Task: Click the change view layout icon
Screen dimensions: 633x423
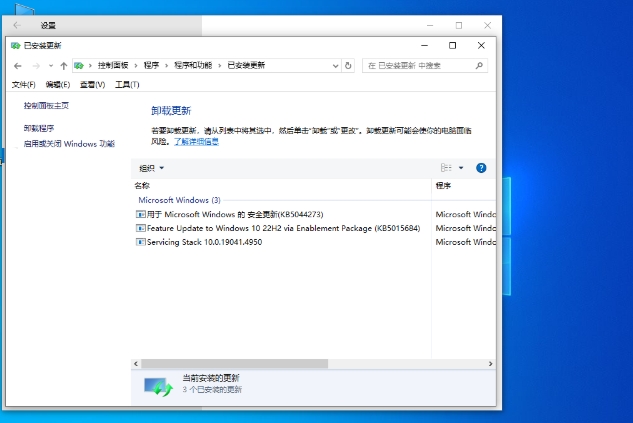Action: (446, 168)
